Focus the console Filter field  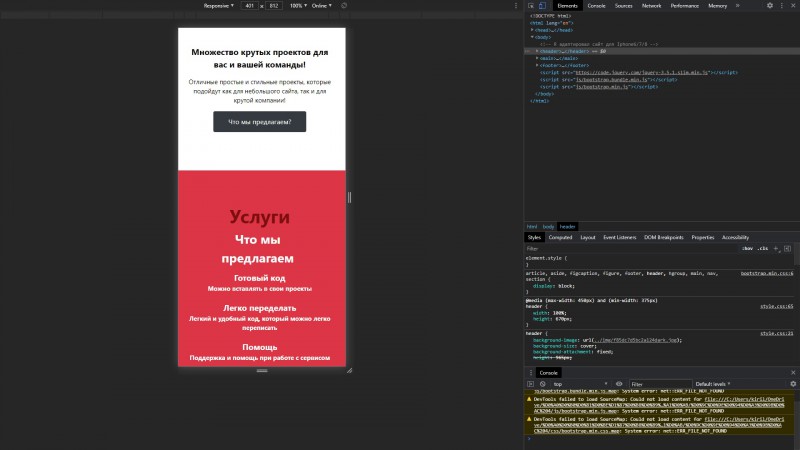click(x=660, y=384)
